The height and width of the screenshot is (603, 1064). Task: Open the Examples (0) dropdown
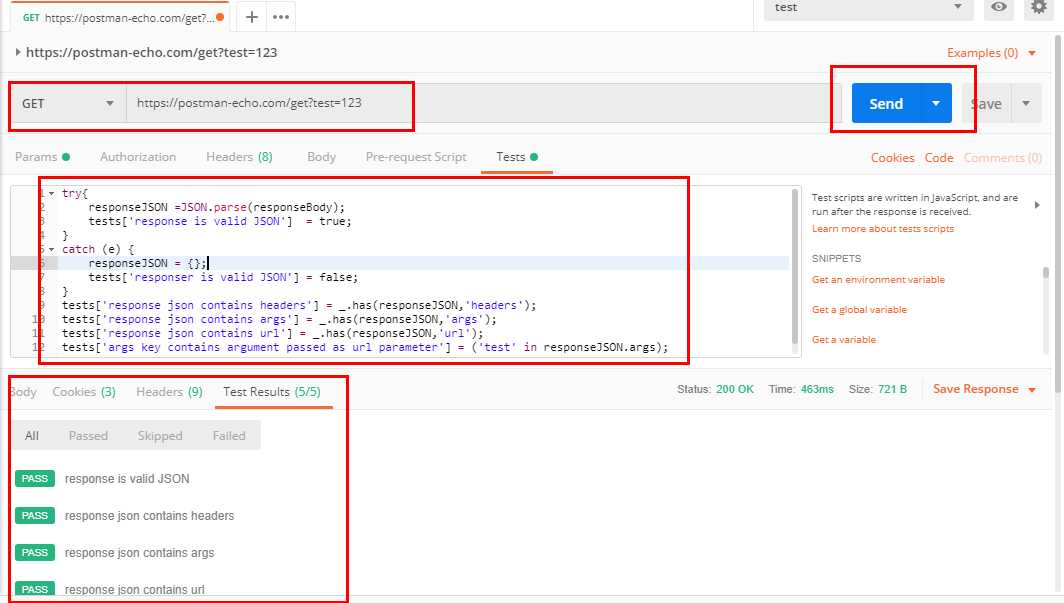[x=991, y=53]
